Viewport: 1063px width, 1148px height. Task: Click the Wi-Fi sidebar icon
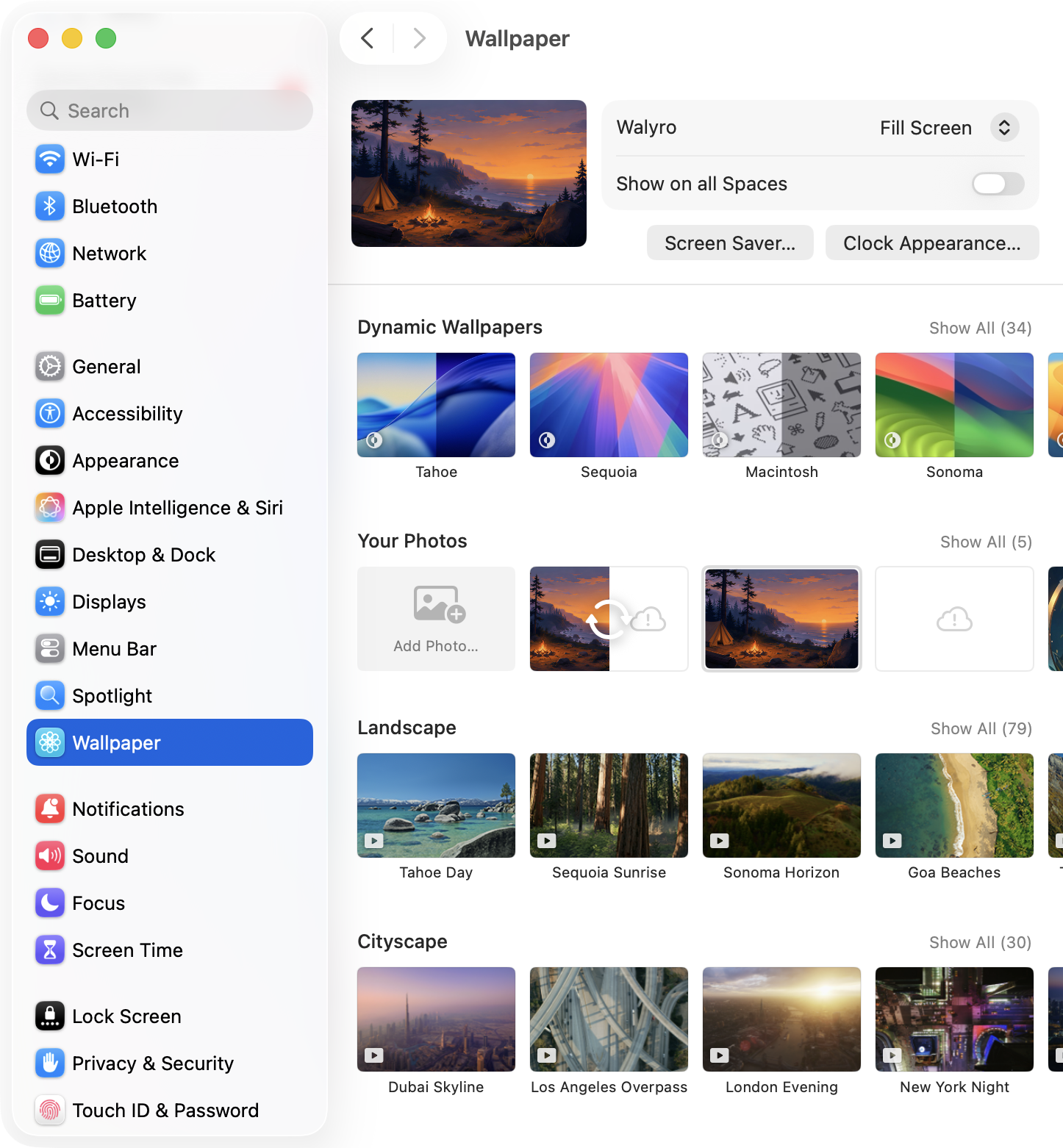(x=50, y=159)
